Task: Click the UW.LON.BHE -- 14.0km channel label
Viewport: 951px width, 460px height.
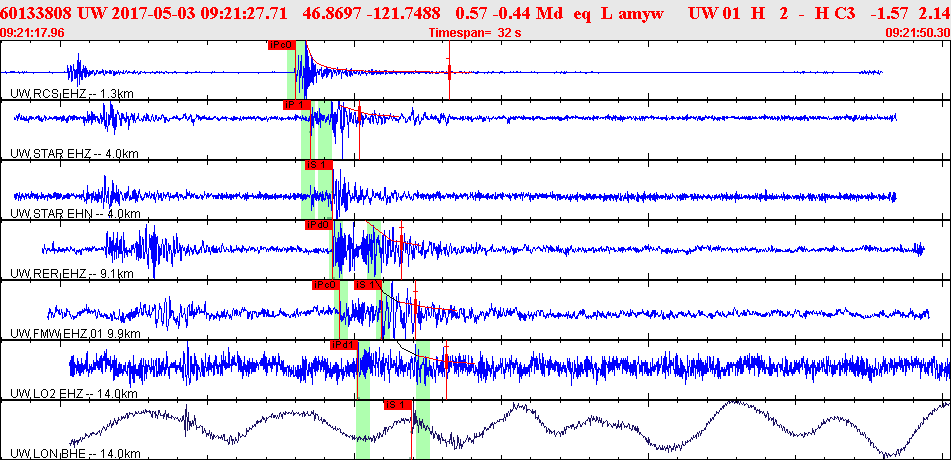Action: coord(75,454)
